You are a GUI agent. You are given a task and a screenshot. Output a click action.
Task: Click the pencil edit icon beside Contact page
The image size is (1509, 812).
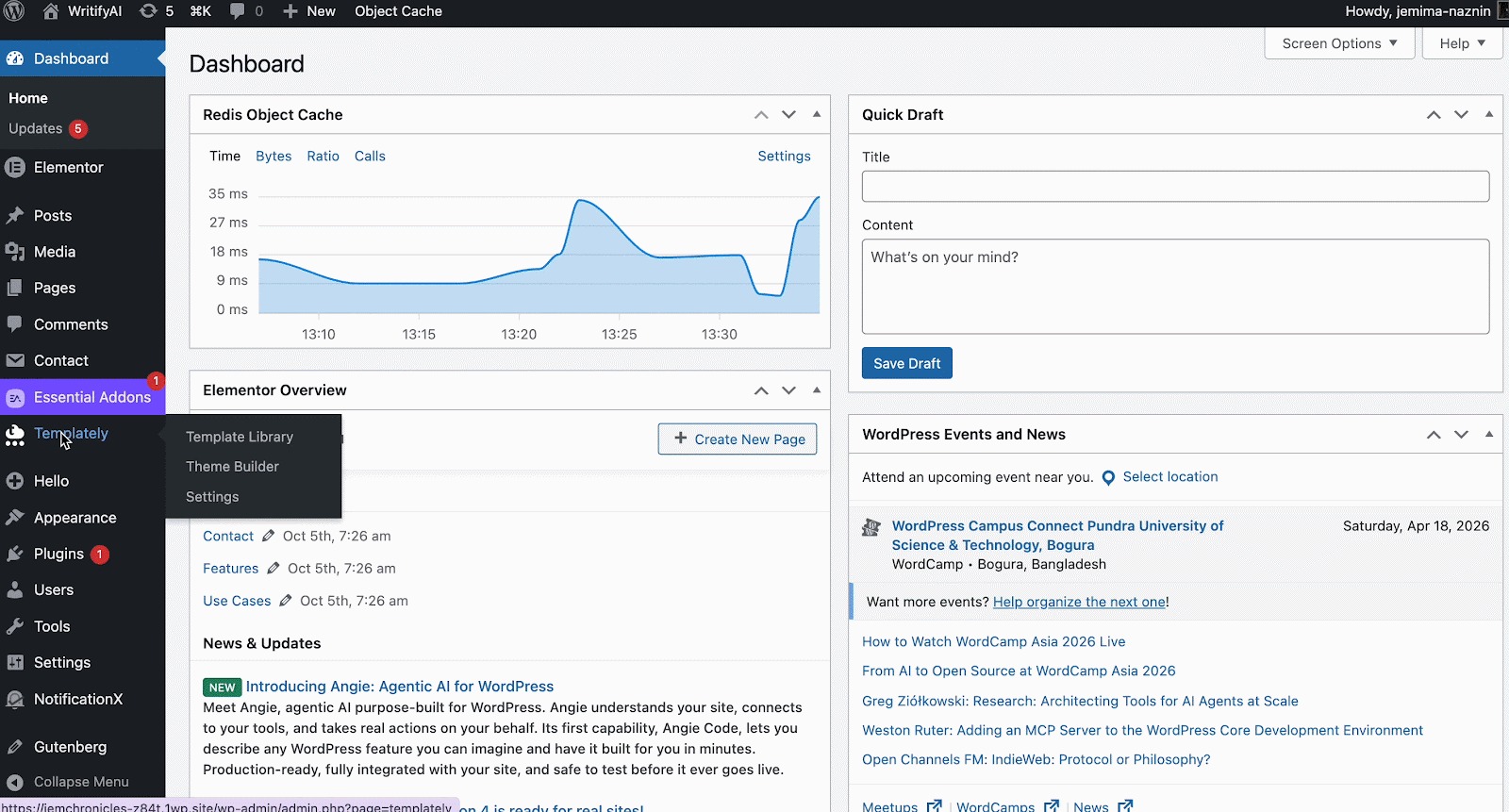(x=268, y=536)
